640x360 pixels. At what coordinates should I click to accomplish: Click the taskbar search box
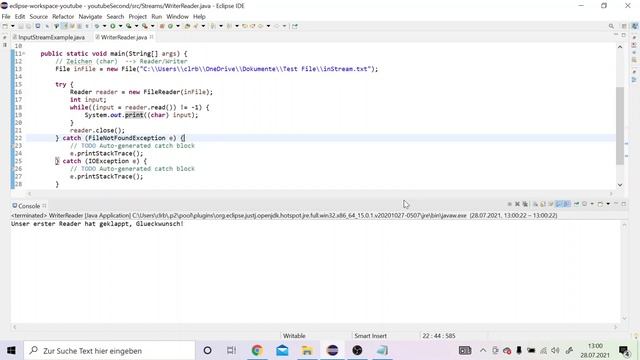pos(109,351)
